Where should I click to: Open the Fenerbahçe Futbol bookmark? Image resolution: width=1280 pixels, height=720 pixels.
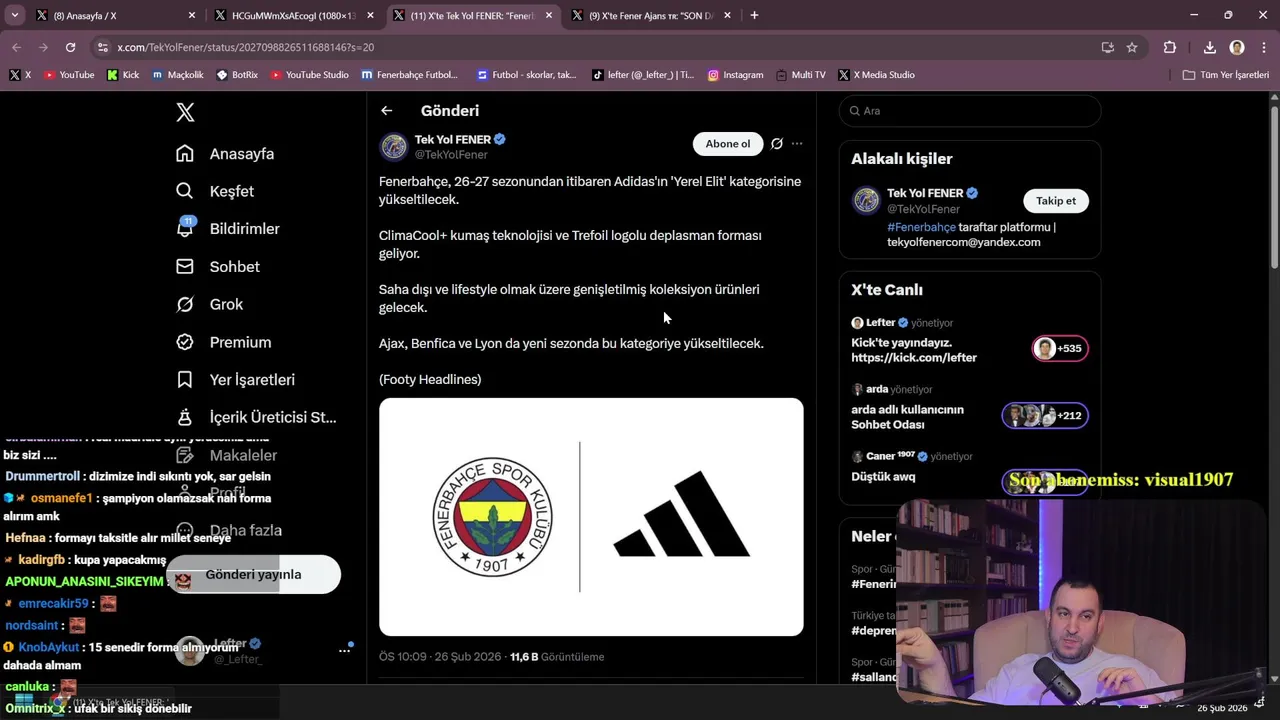point(410,75)
